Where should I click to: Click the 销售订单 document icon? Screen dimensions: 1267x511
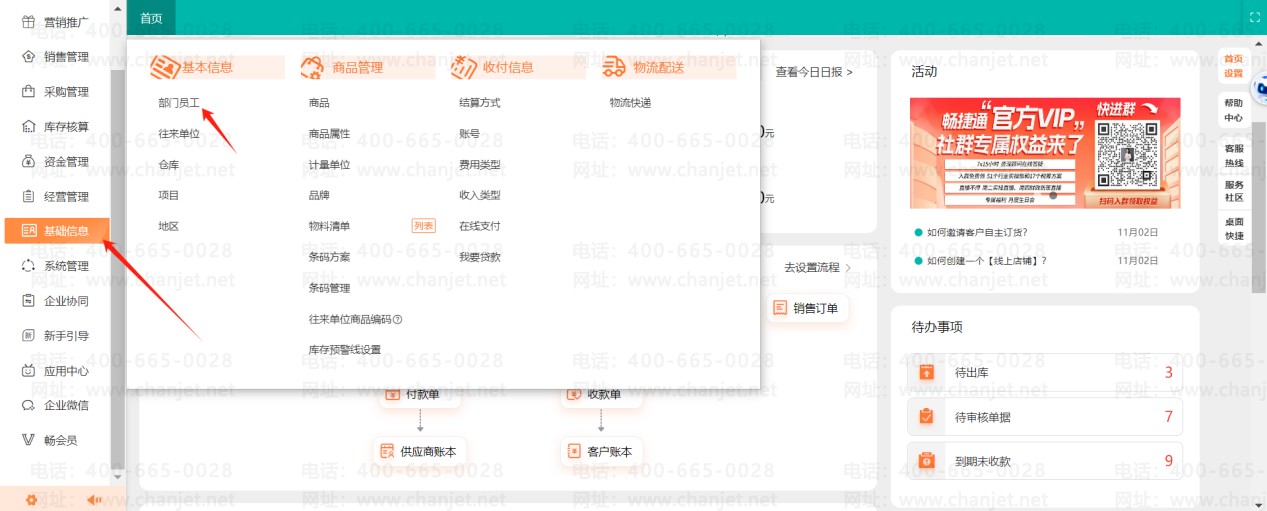[x=780, y=308]
